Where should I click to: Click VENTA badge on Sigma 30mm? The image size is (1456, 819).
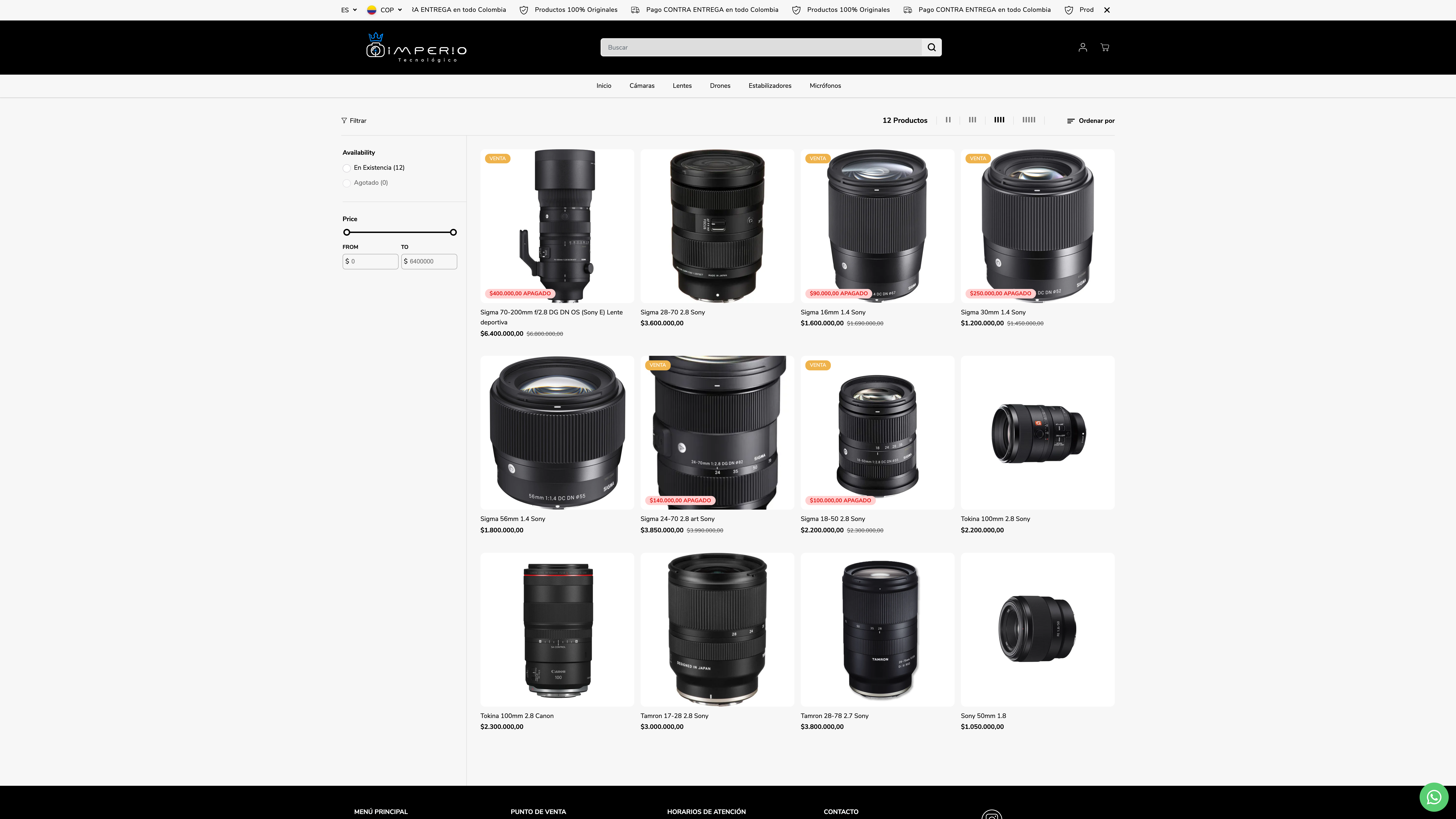coord(978,159)
